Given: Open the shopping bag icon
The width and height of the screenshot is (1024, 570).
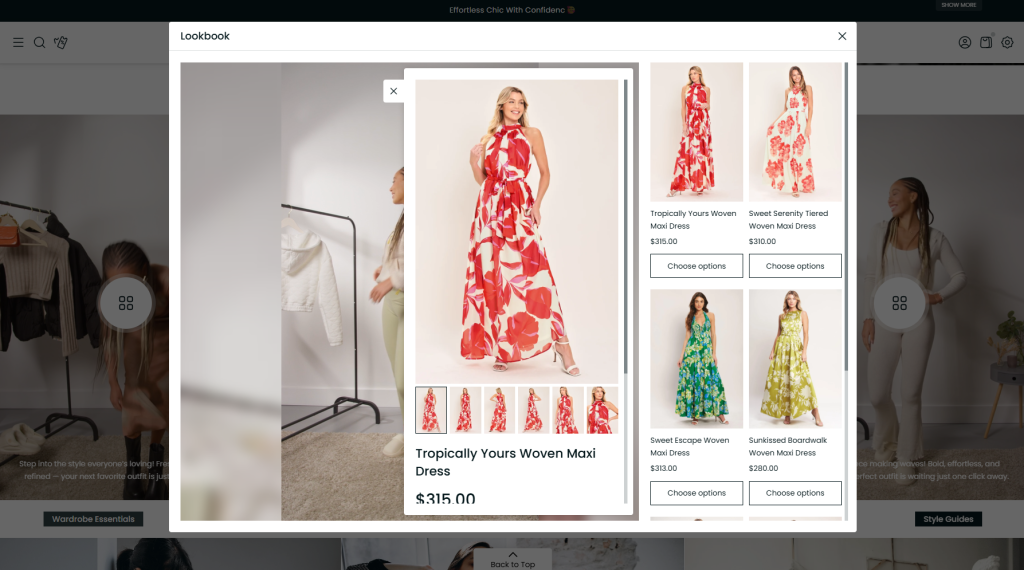Looking at the screenshot, I should (x=986, y=42).
